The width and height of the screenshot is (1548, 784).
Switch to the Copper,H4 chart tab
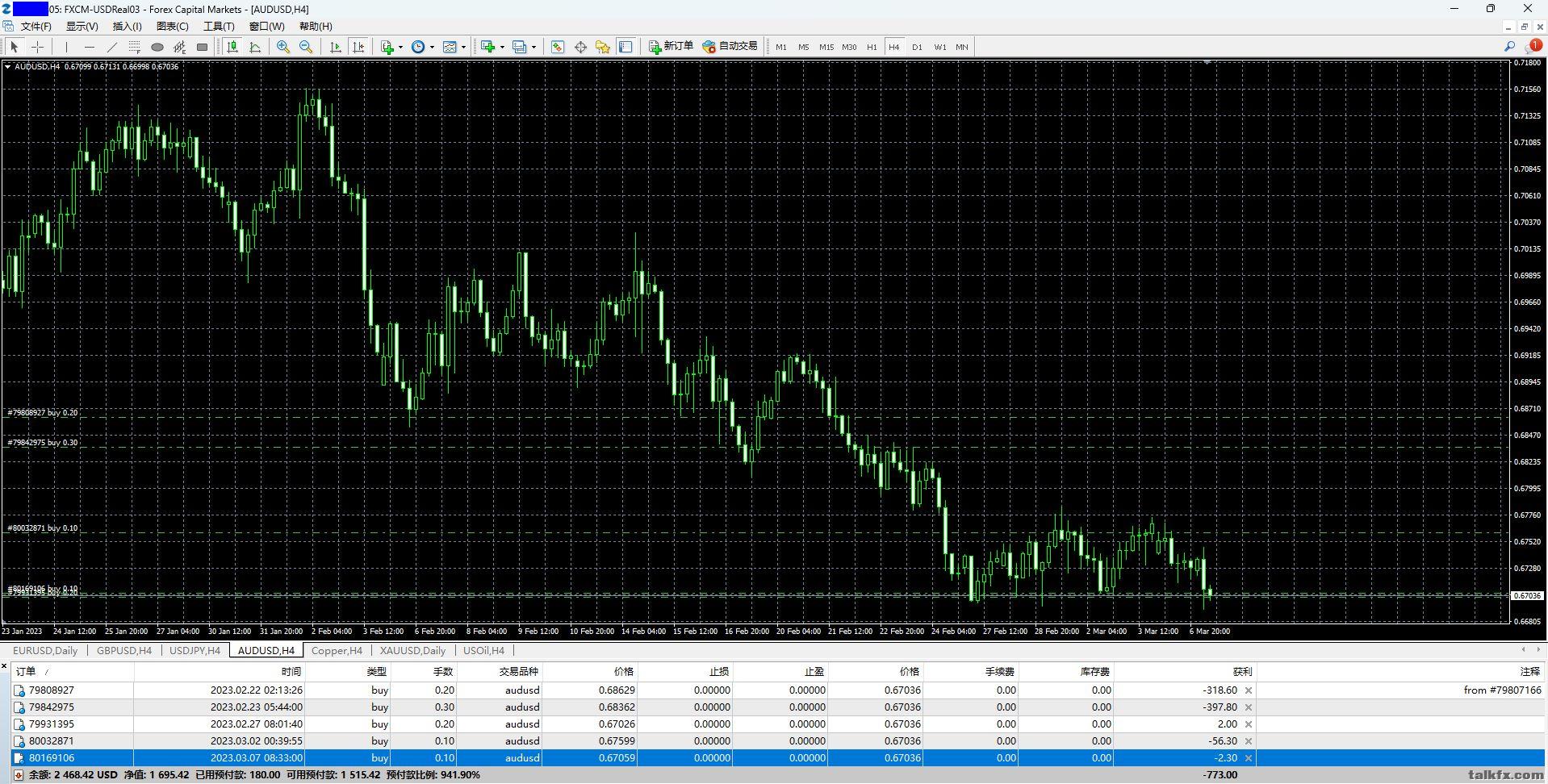pyautogui.click(x=337, y=650)
